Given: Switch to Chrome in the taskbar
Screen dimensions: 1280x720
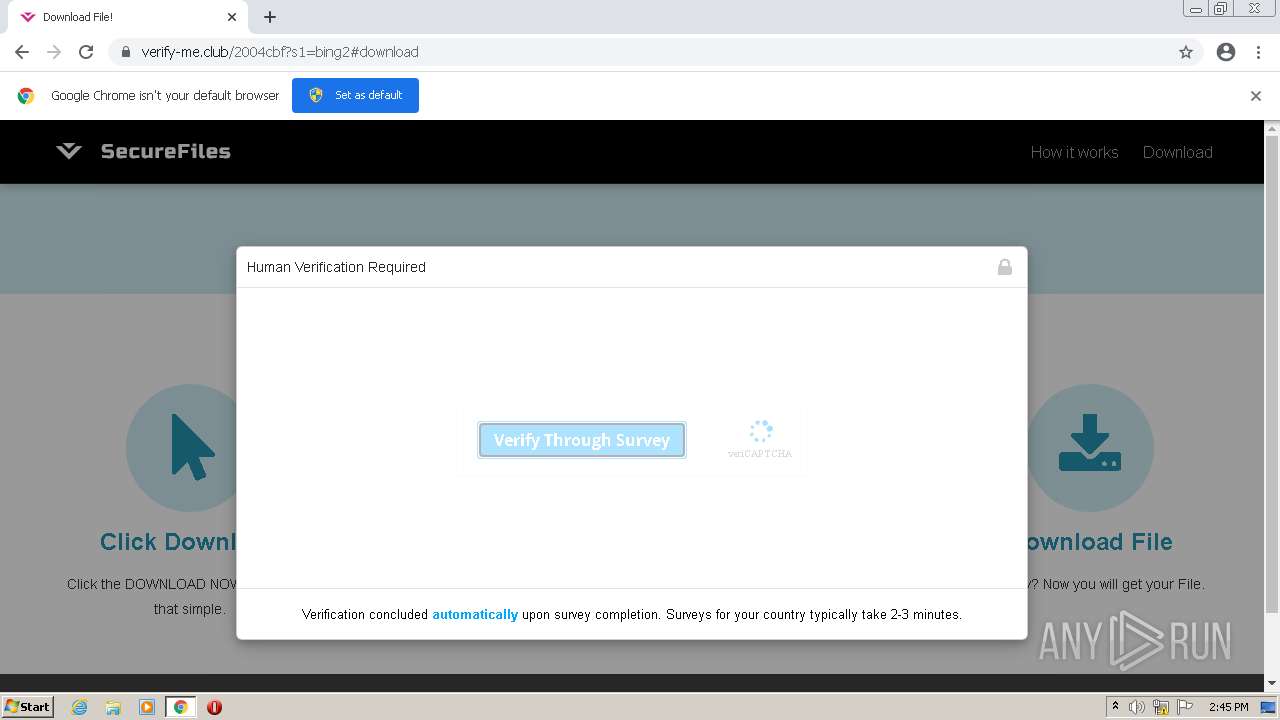Looking at the screenshot, I should [180, 707].
